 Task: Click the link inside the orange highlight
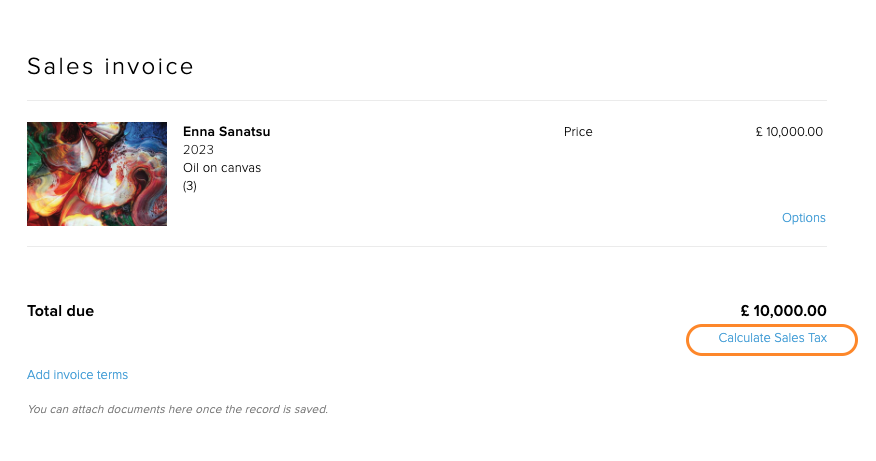tap(772, 338)
